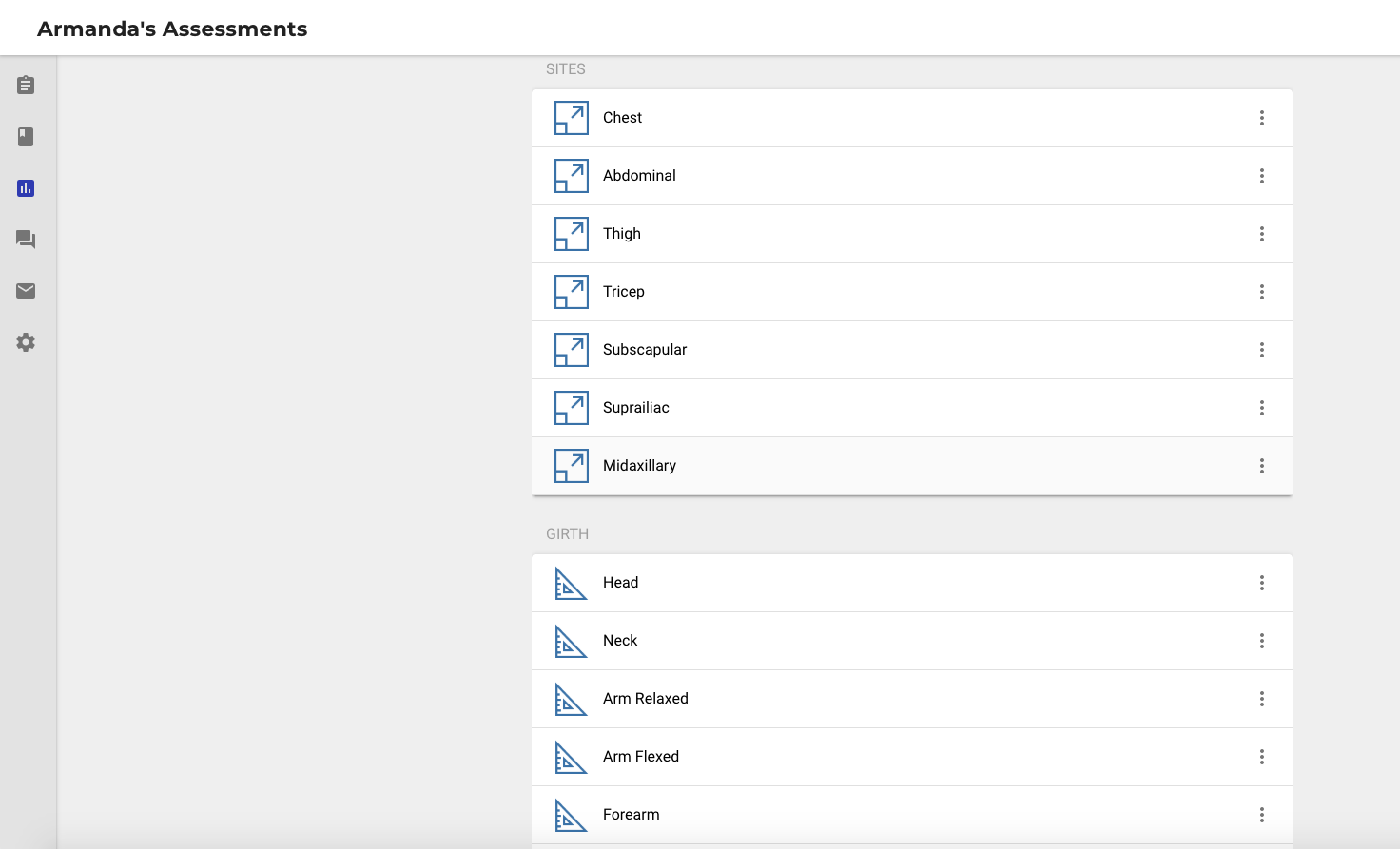Open the three-dot menu for Thigh
Image resolution: width=1400 pixels, height=849 pixels.
pyautogui.click(x=1262, y=234)
